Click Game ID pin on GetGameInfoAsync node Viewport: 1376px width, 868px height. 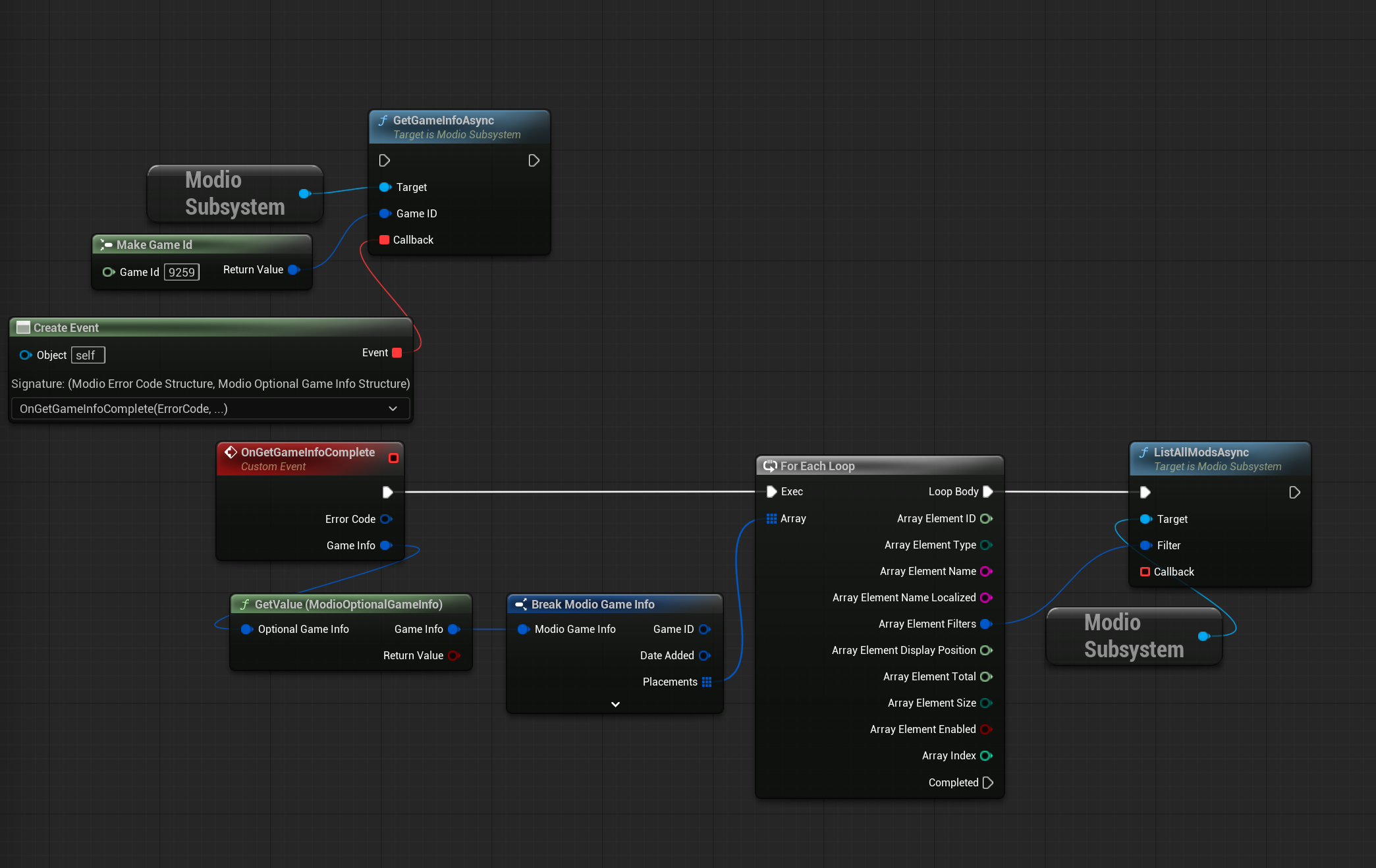click(385, 213)
